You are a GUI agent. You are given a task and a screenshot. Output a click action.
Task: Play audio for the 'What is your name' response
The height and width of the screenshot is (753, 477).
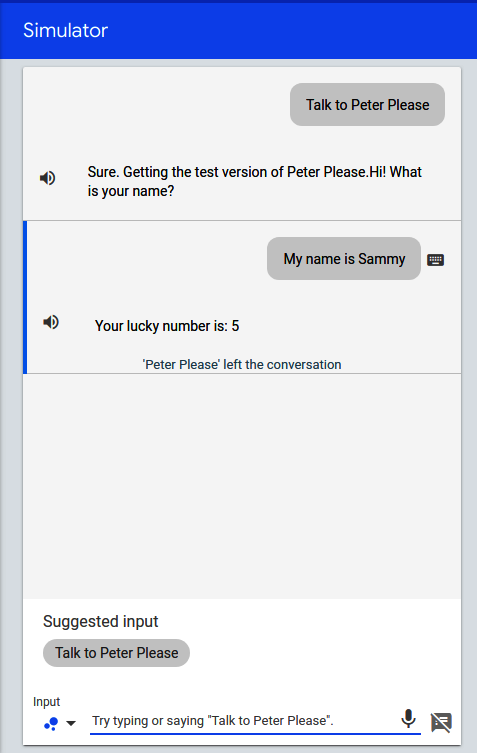(48, 178)
